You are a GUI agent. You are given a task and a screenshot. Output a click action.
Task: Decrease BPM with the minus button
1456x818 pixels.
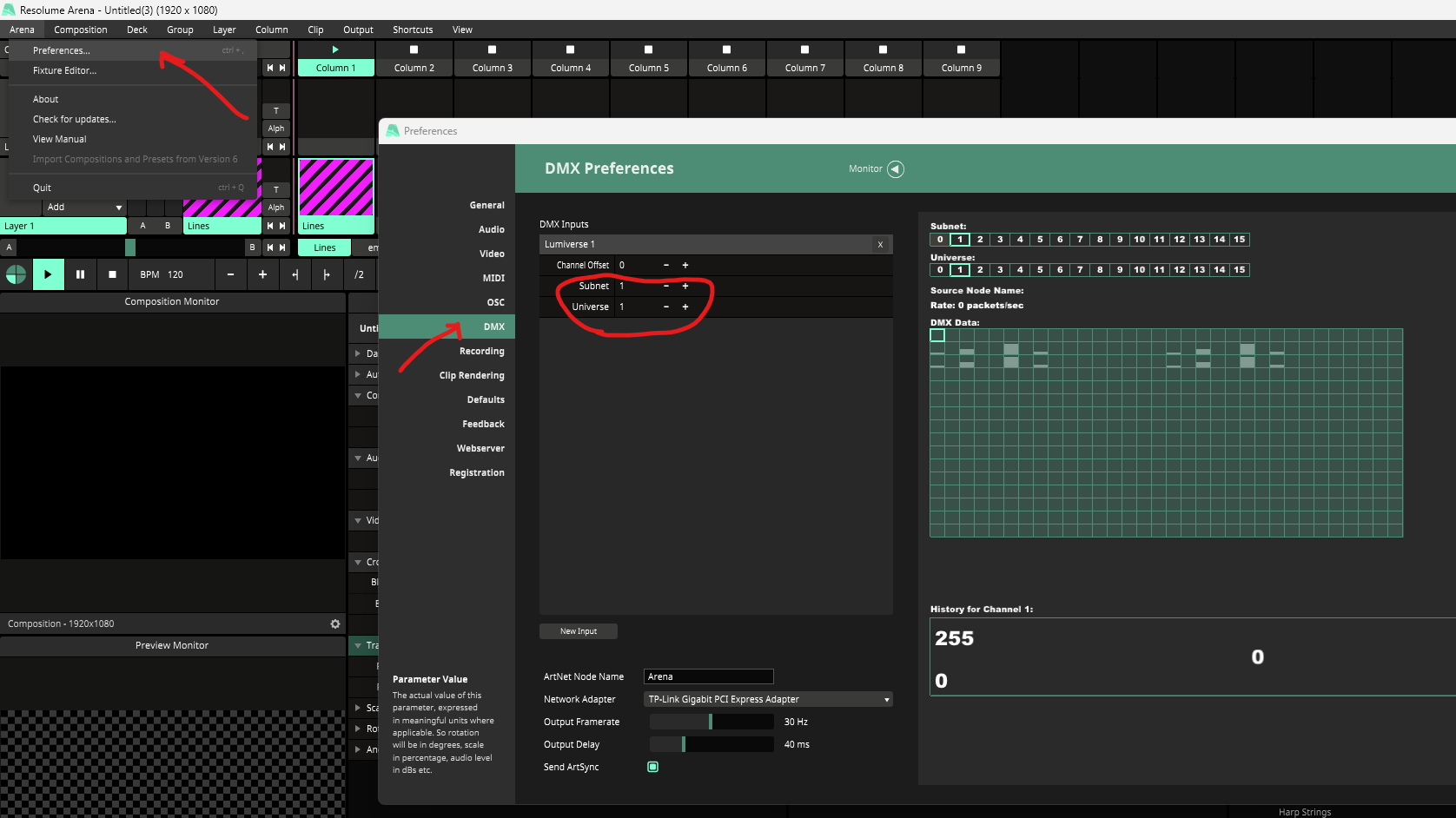pyautogui.click(x=230, y=274)
